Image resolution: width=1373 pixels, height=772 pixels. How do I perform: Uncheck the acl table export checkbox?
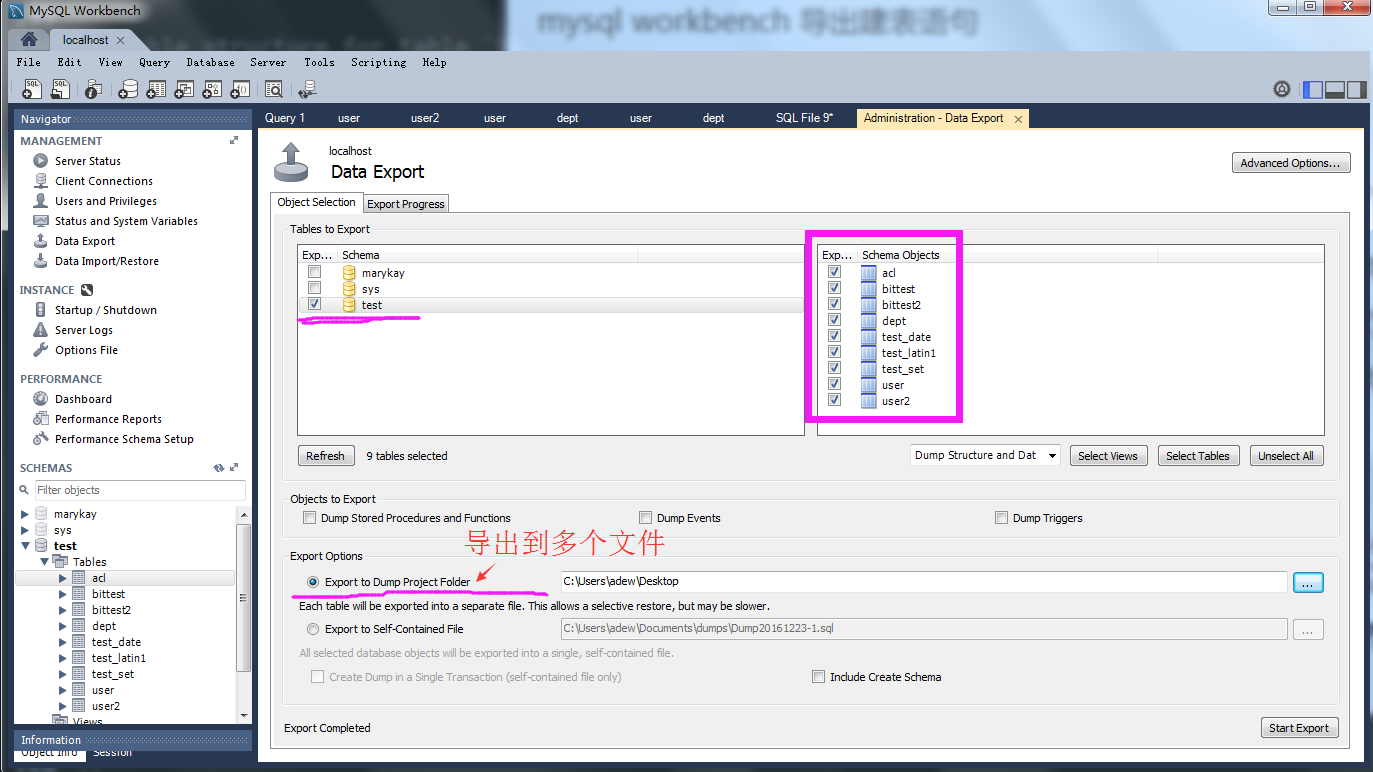(x=834, y=272)
